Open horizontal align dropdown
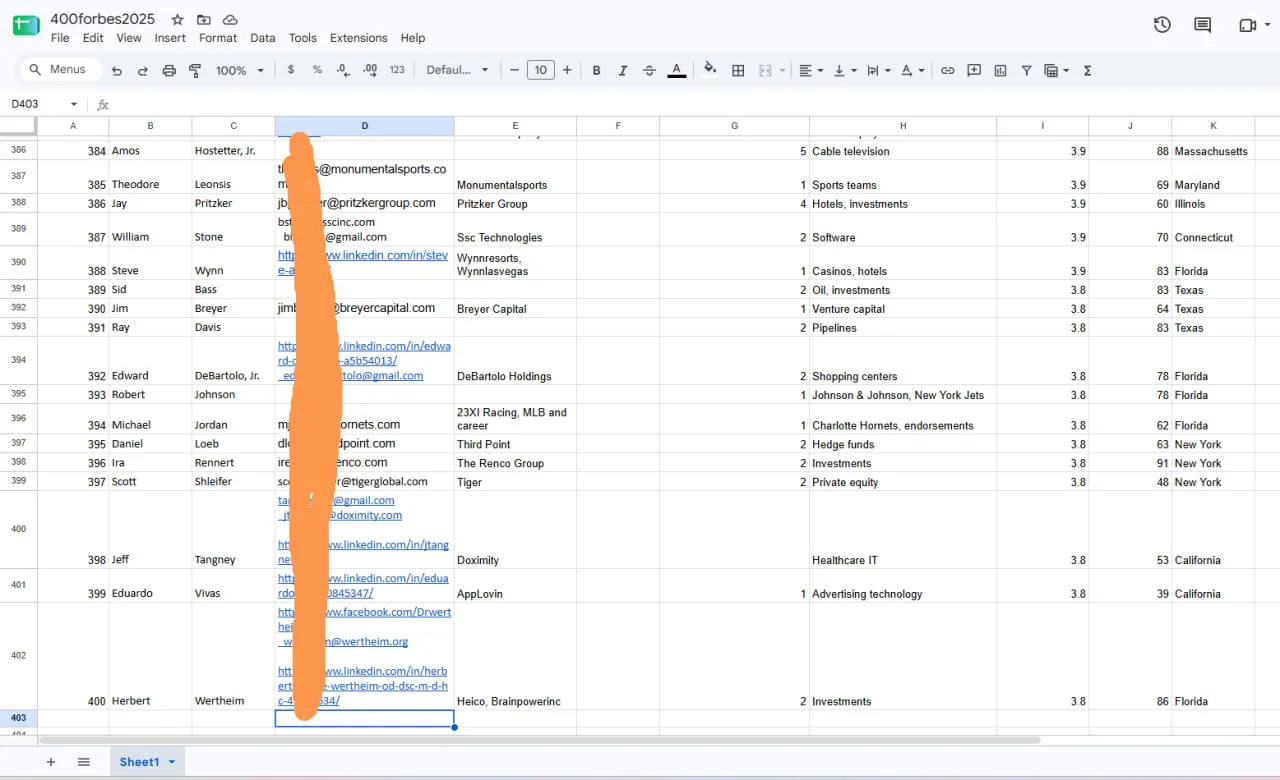Image resolution: width=1280 pixels, height=780 pixels. 811,70
